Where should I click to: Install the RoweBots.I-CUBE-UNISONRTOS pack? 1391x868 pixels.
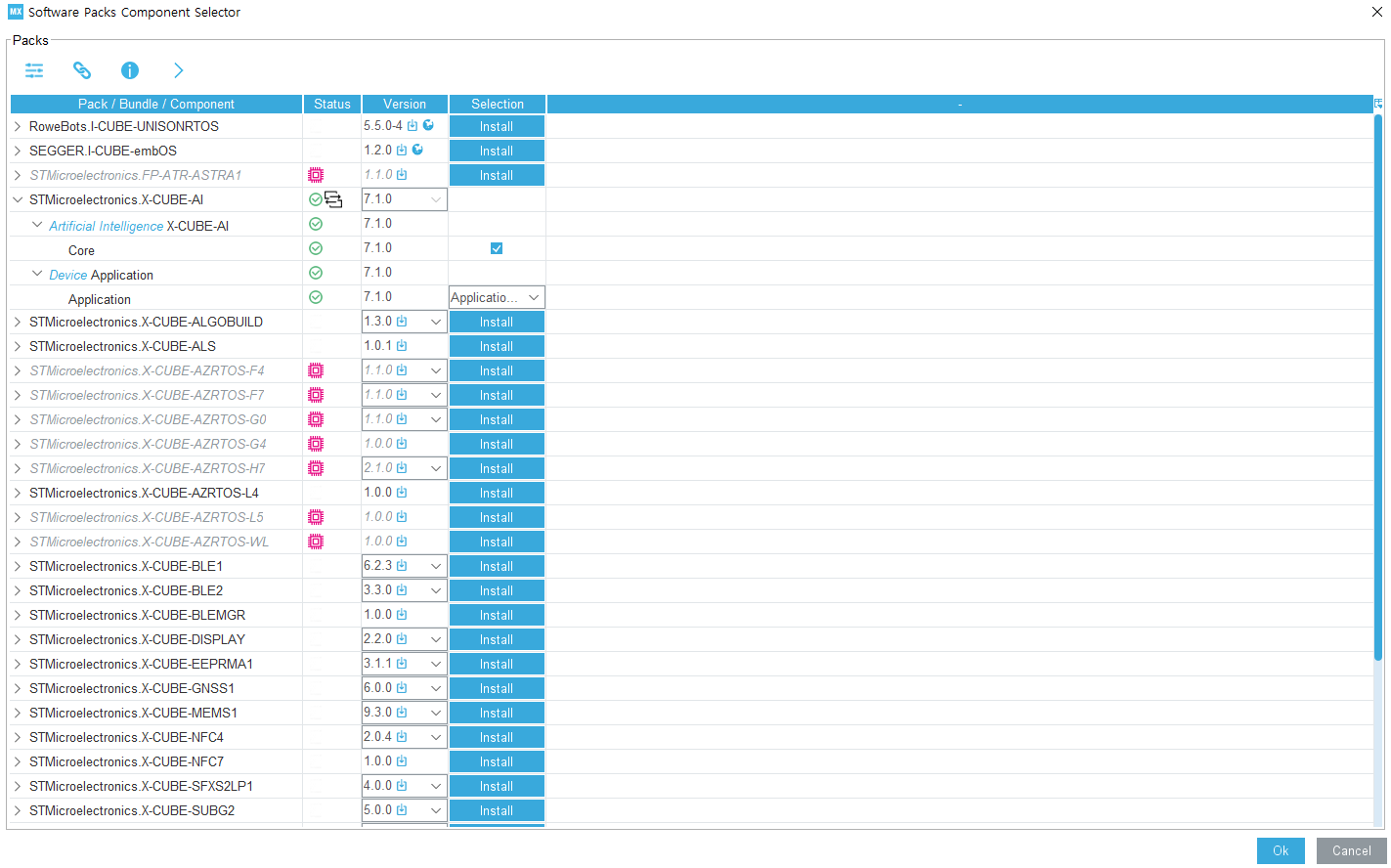497,126
